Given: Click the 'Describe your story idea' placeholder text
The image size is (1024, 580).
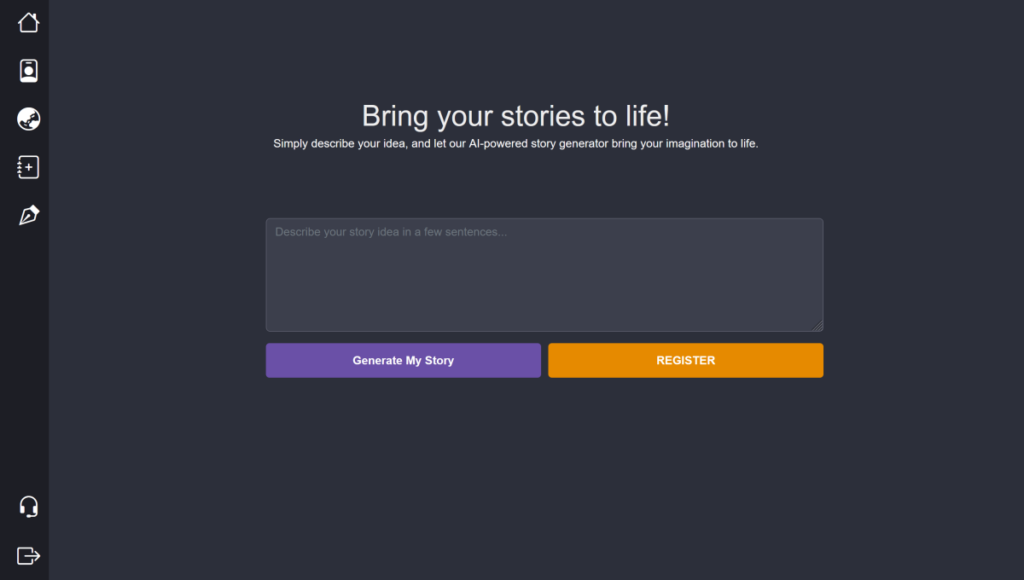Looking at the screenshot, I should click(390, 232).
